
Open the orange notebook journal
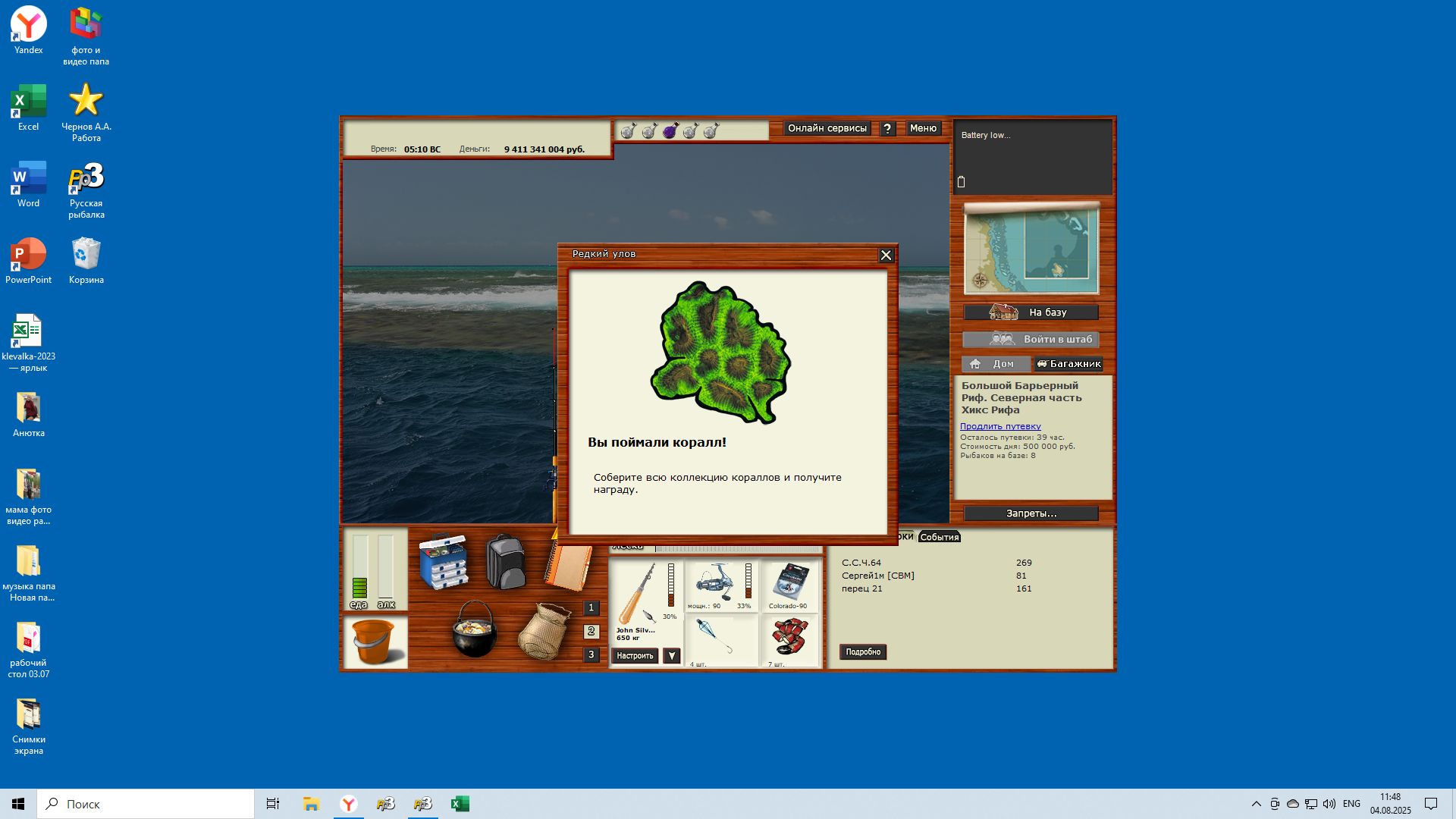pyautogui.click(x=569, y=567)
